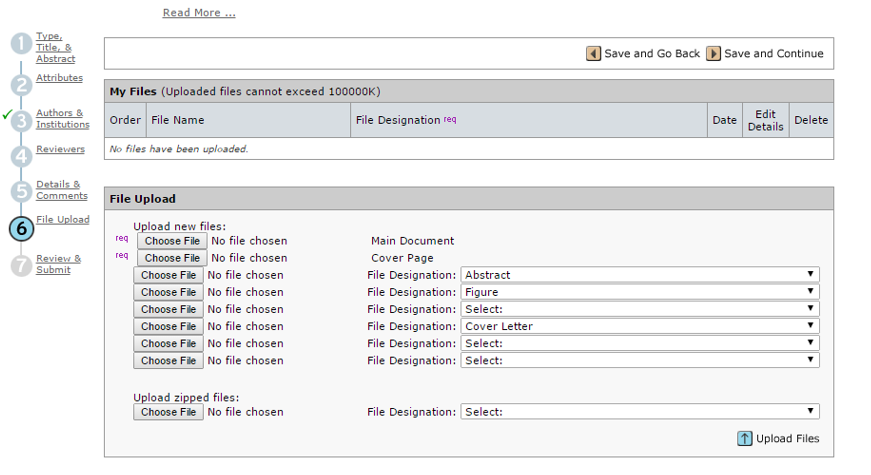Click the Save and Go Back arrow icon
This screenshot has height=475, width=871.
pos(594,54)
